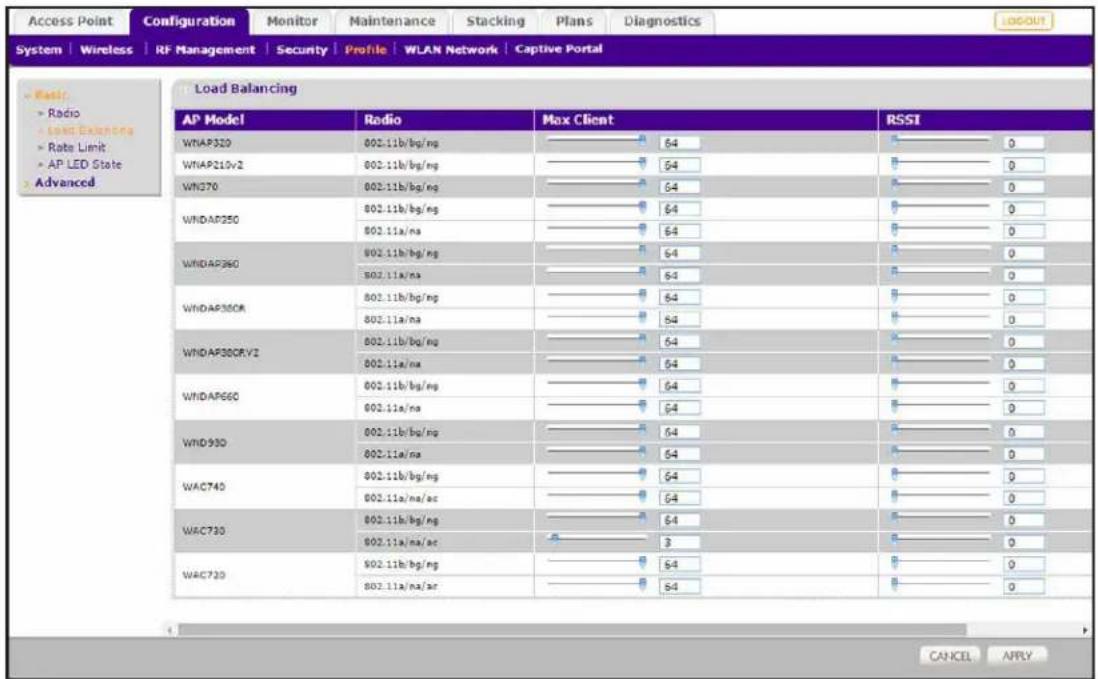This screenshot has height=679, width=1098.
Task: Click the Max Client column header
Action: [x=706, y=120]
